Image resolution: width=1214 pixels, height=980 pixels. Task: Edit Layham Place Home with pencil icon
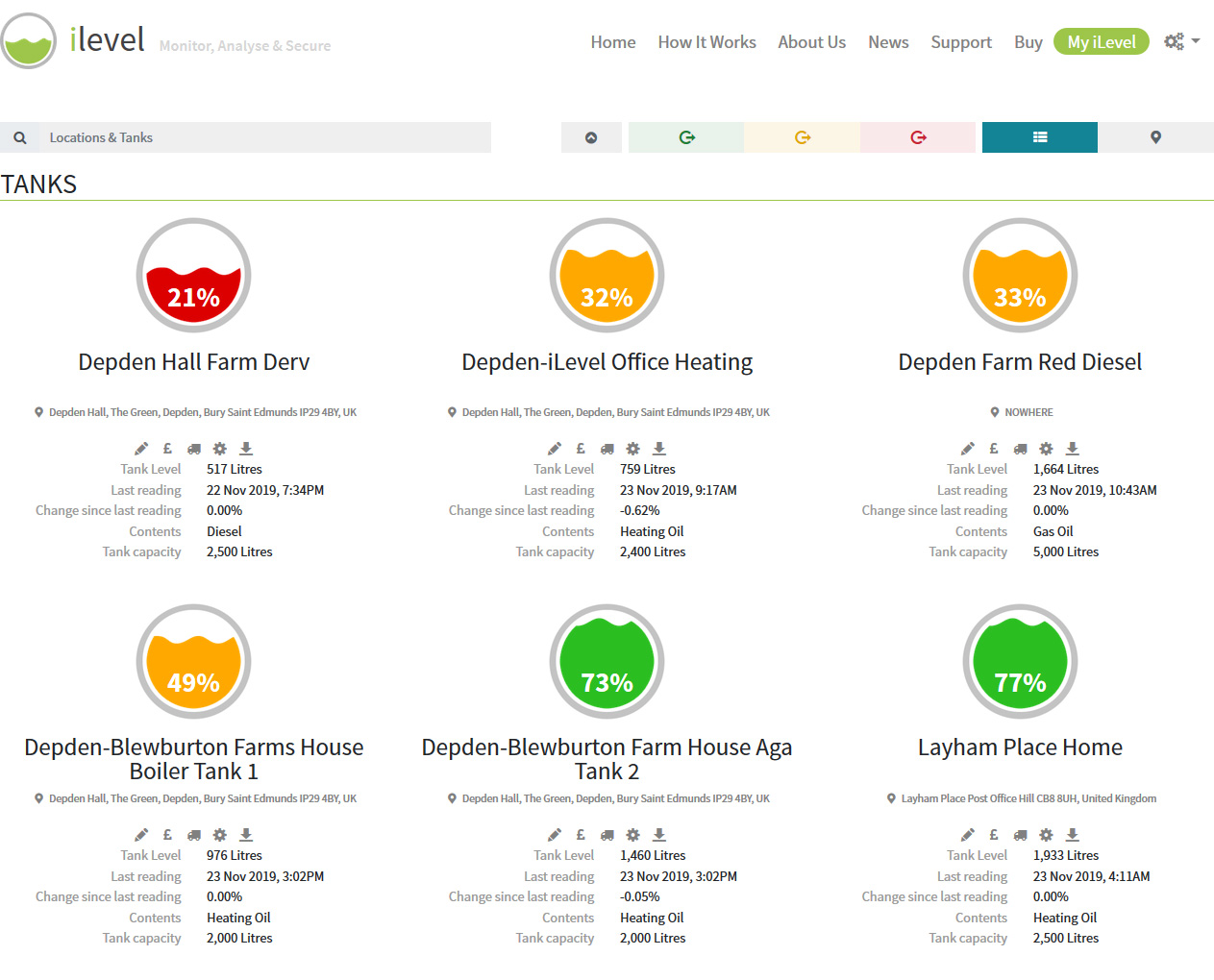pos(968,835)
